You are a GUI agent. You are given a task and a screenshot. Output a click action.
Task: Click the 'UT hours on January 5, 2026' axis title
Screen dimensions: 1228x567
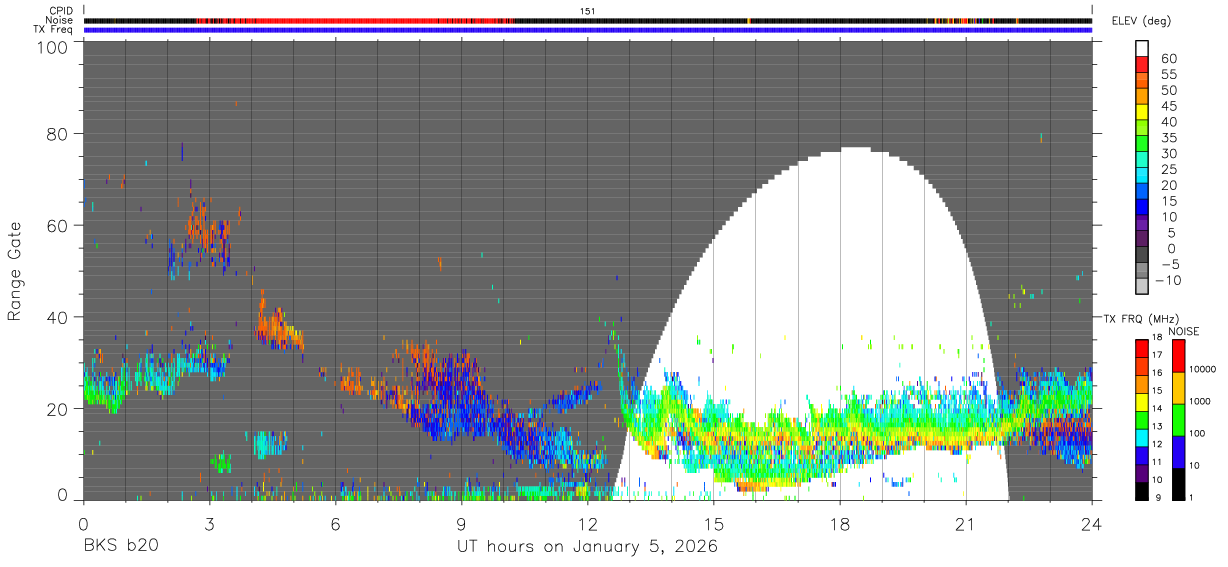pyautogui.click(x=587, y=547)
